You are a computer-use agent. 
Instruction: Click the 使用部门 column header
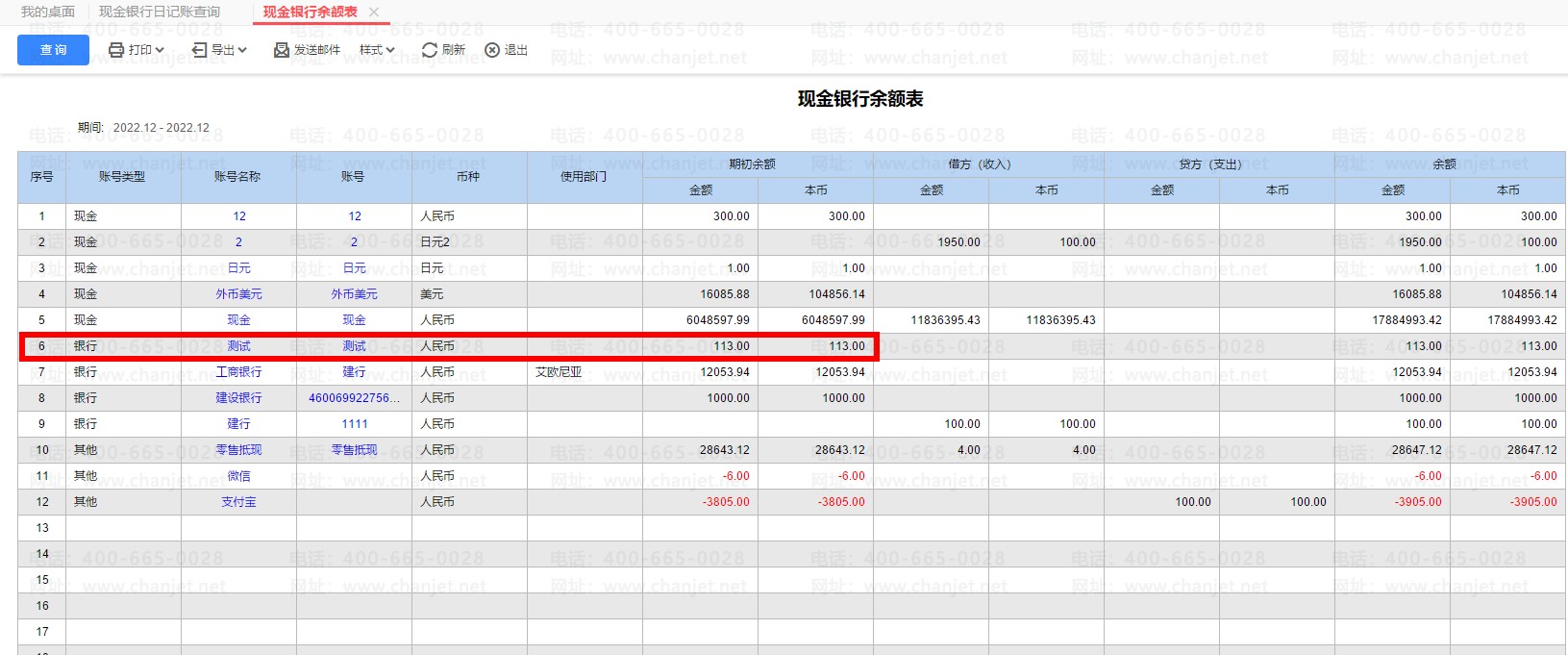click(x=585, y=177)
